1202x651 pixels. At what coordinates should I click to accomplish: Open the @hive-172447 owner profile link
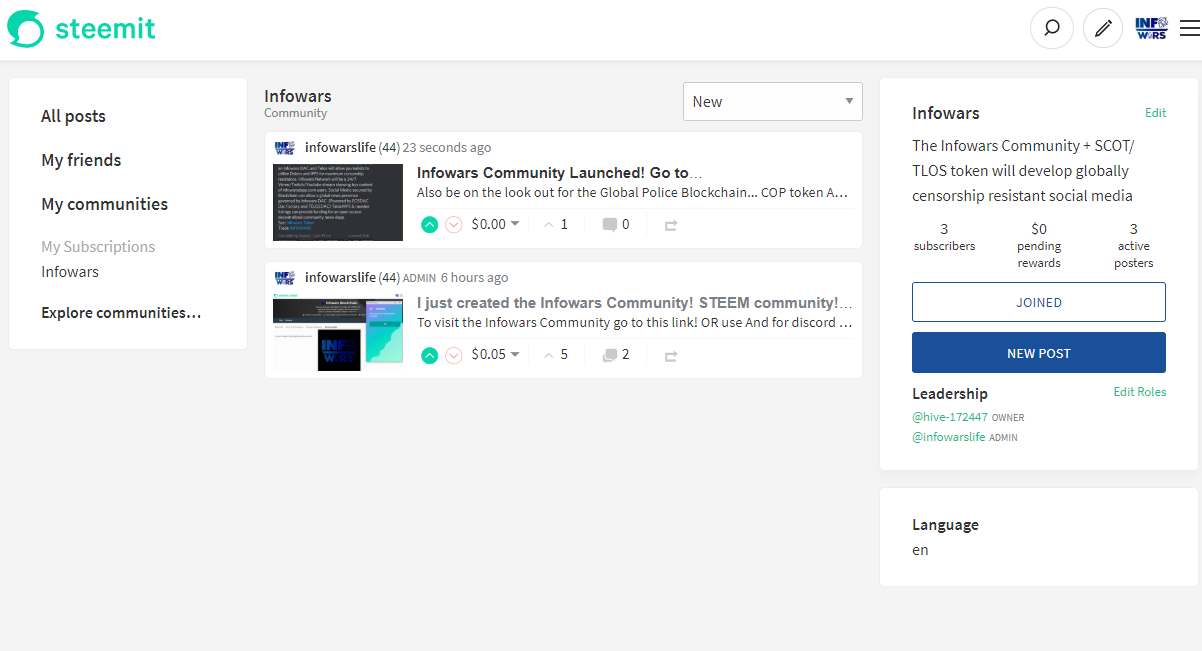[950, 416]
